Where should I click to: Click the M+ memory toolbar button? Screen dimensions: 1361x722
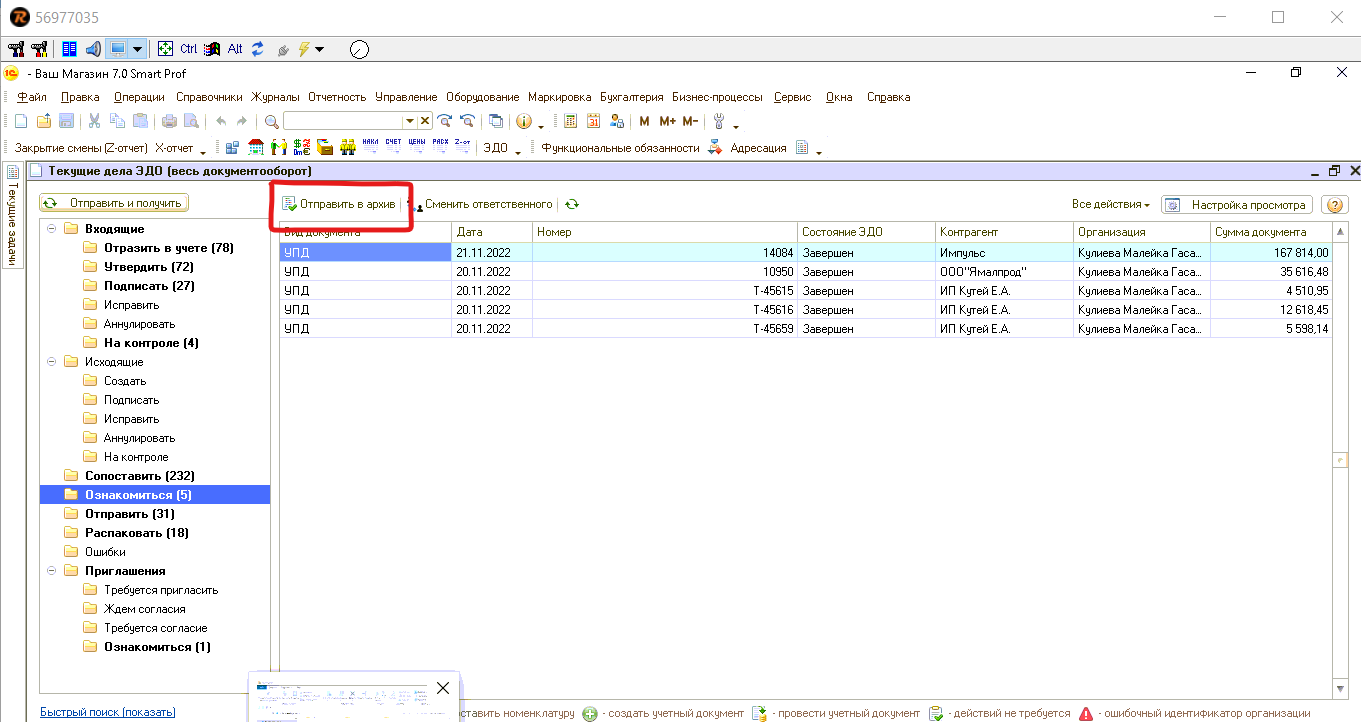pos(667,121)
